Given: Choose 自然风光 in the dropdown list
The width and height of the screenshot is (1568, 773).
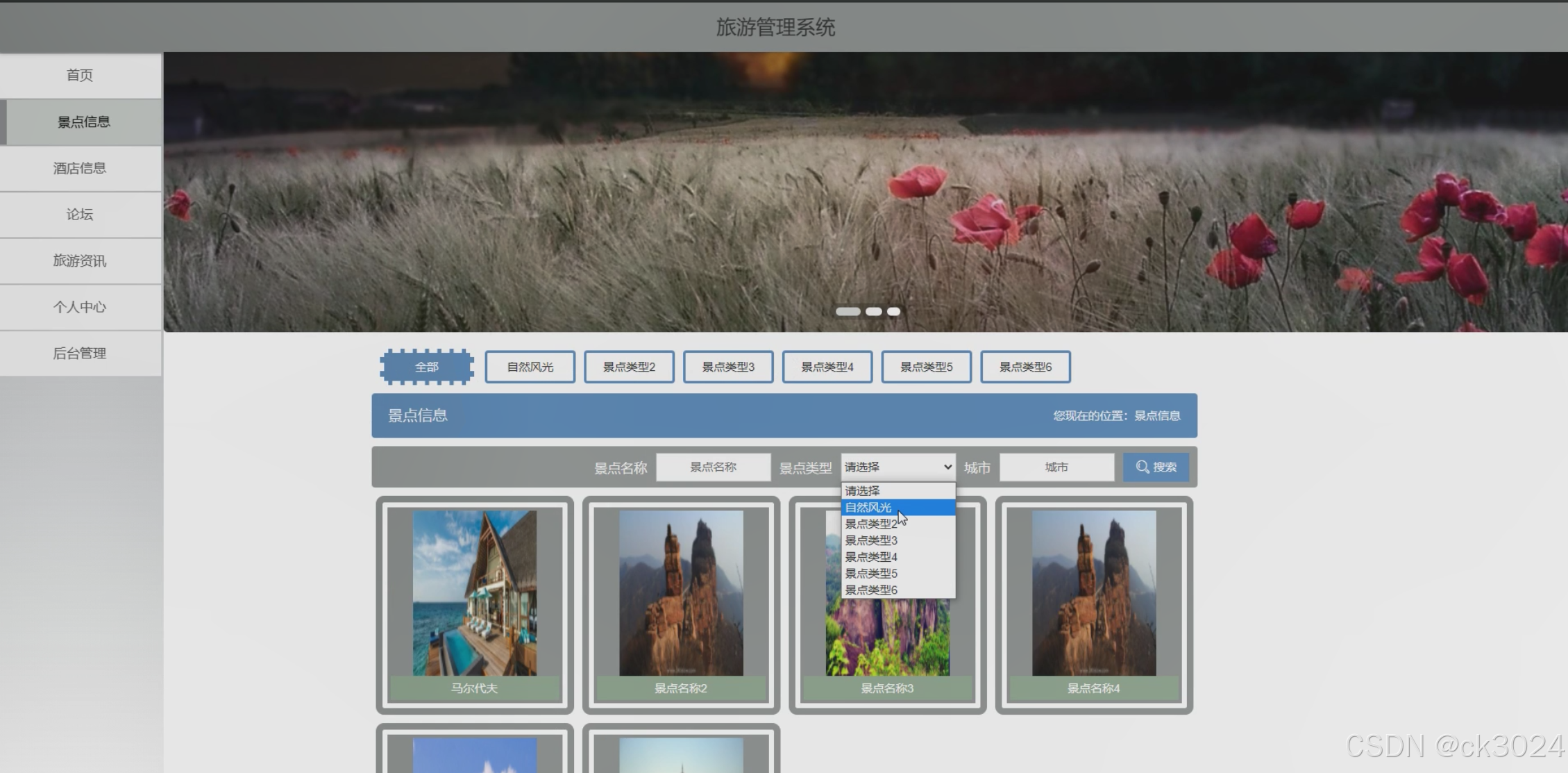Looking at the screenshot, I should [x=898, y=508].
